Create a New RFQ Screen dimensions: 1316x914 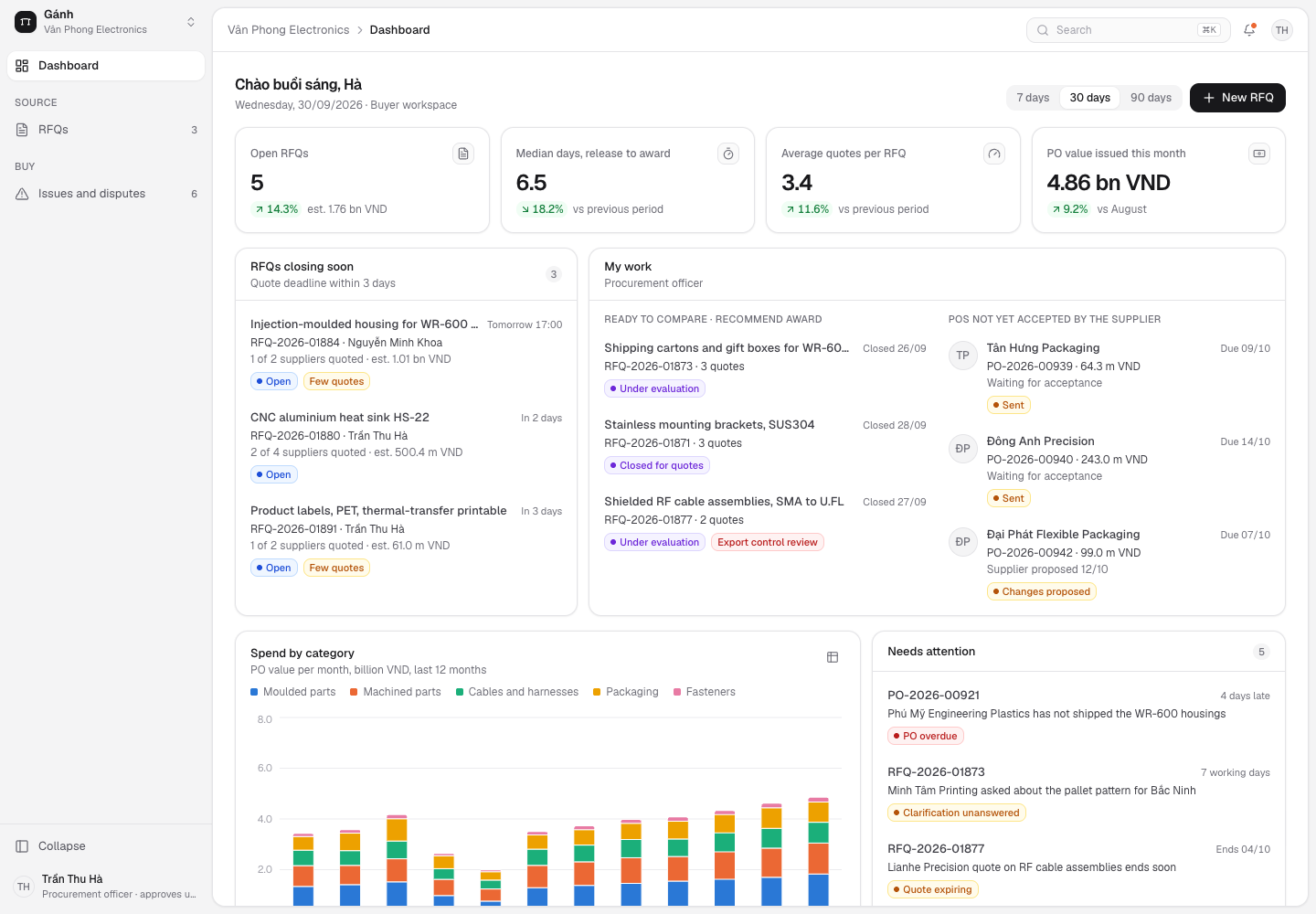(1237, 98)
